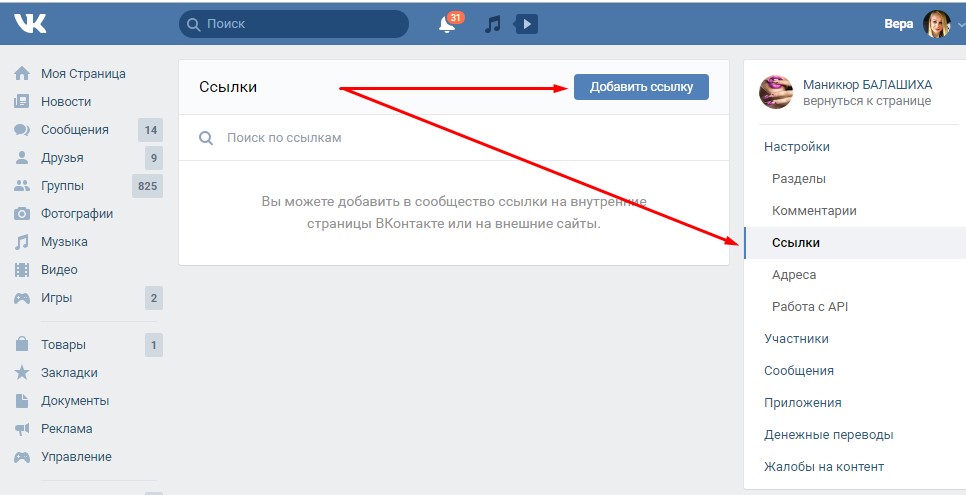Image resolution: width=966 pixels, height=495 pixels.
Task: Open Закладки in left menu
Action: coord(69,372)
